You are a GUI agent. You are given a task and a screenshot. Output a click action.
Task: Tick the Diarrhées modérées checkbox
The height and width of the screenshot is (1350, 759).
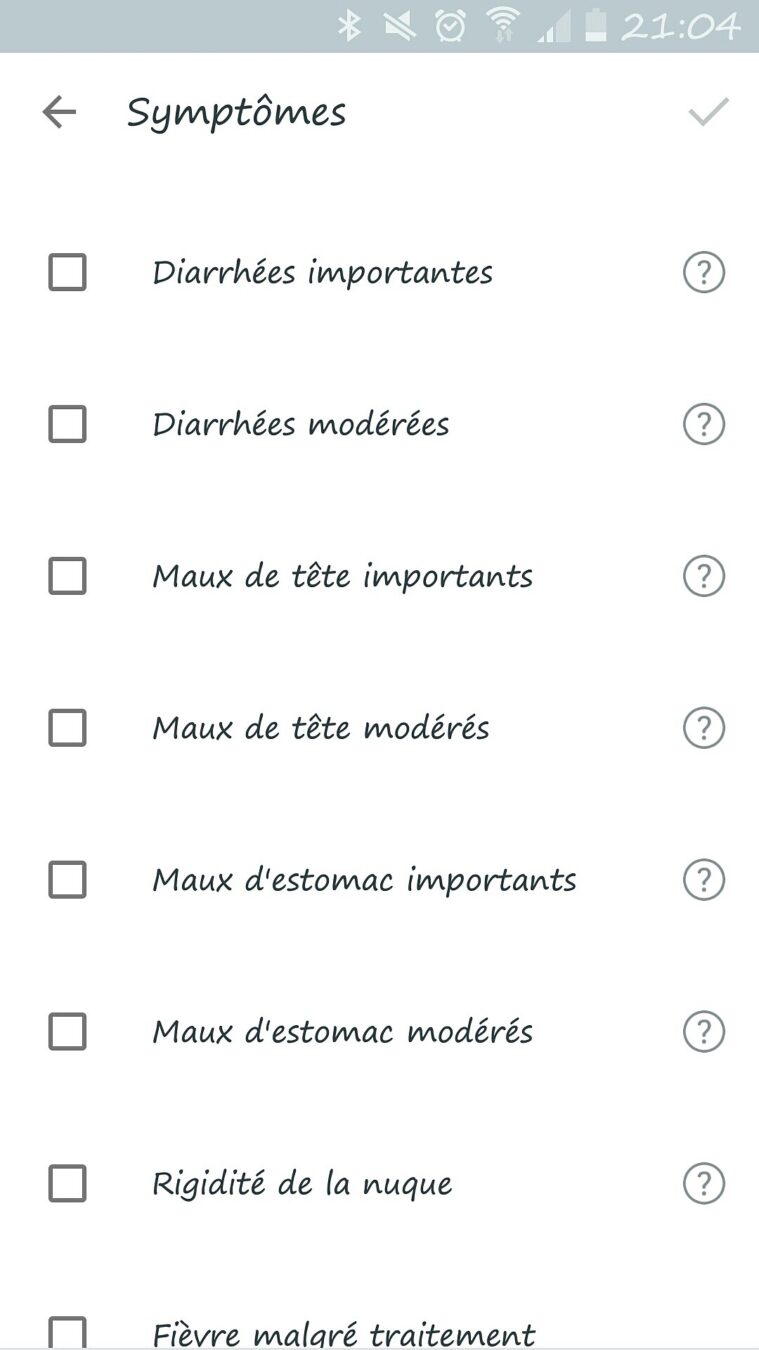pyautogui.click(x=67, y=425)
